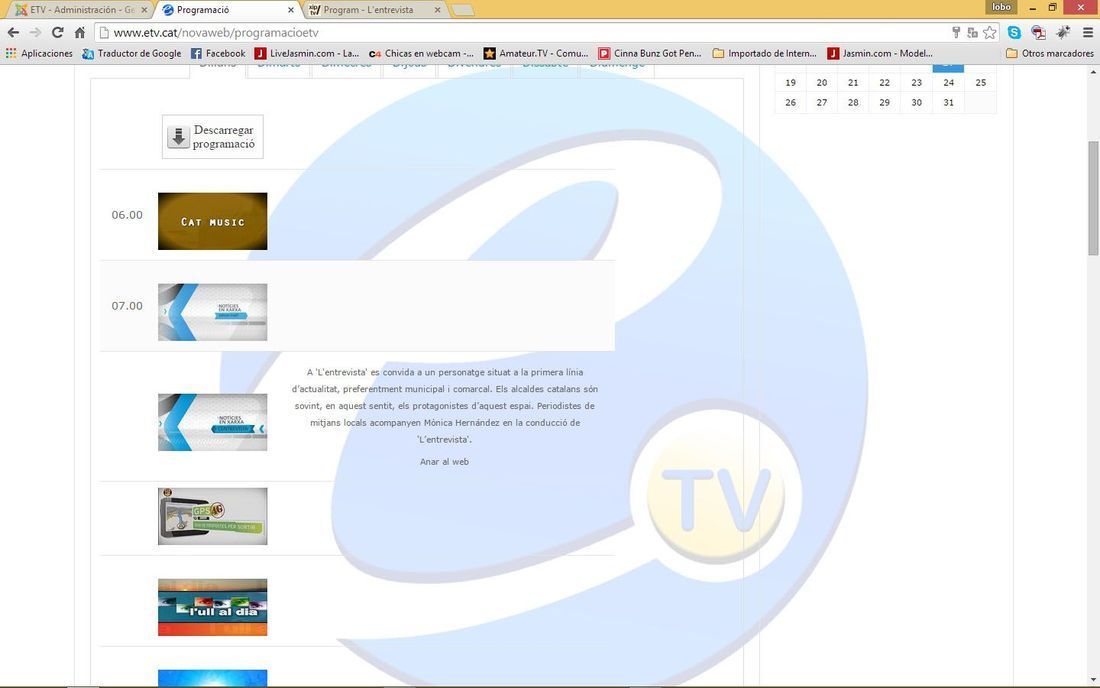Click the 07.00 time label
The image size is (1100, 688).
pos(127,306)
